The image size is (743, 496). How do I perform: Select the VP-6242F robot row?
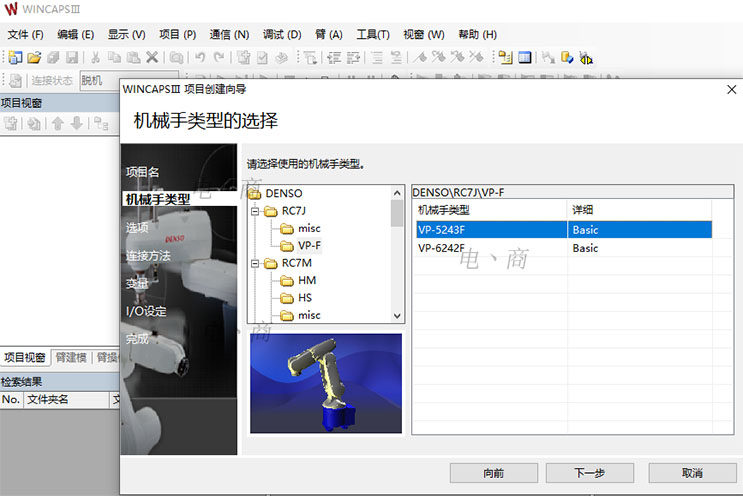click(x=564, y=248)
